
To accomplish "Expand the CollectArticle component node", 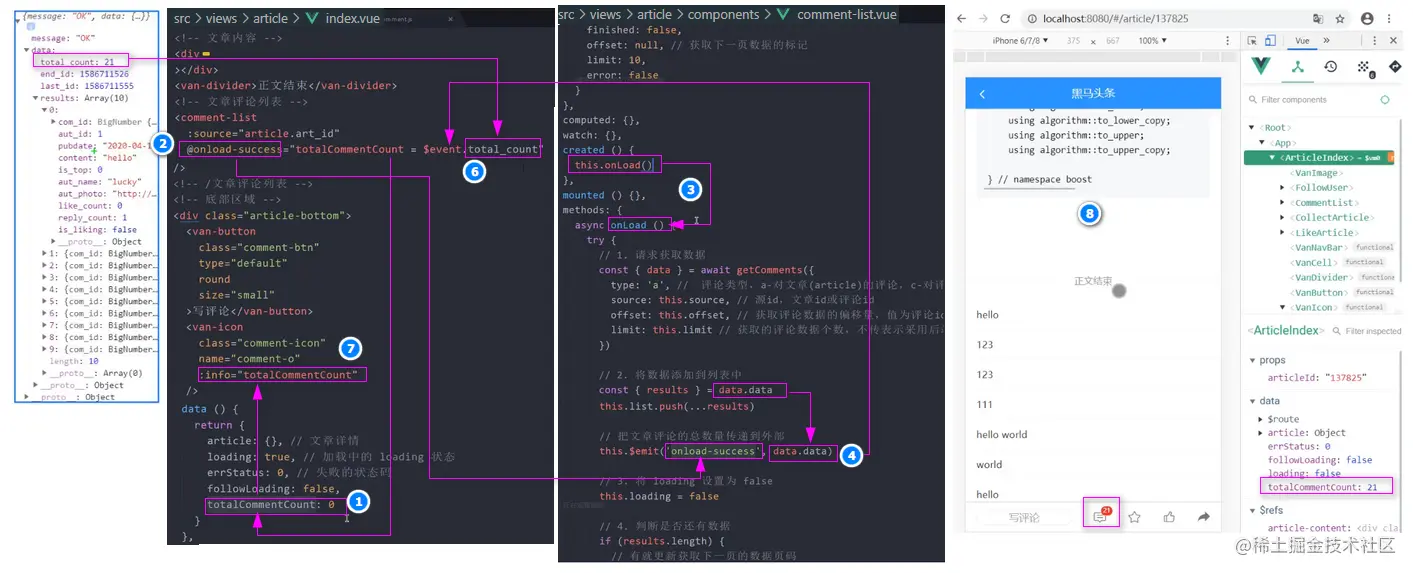I will point(1283,217).
